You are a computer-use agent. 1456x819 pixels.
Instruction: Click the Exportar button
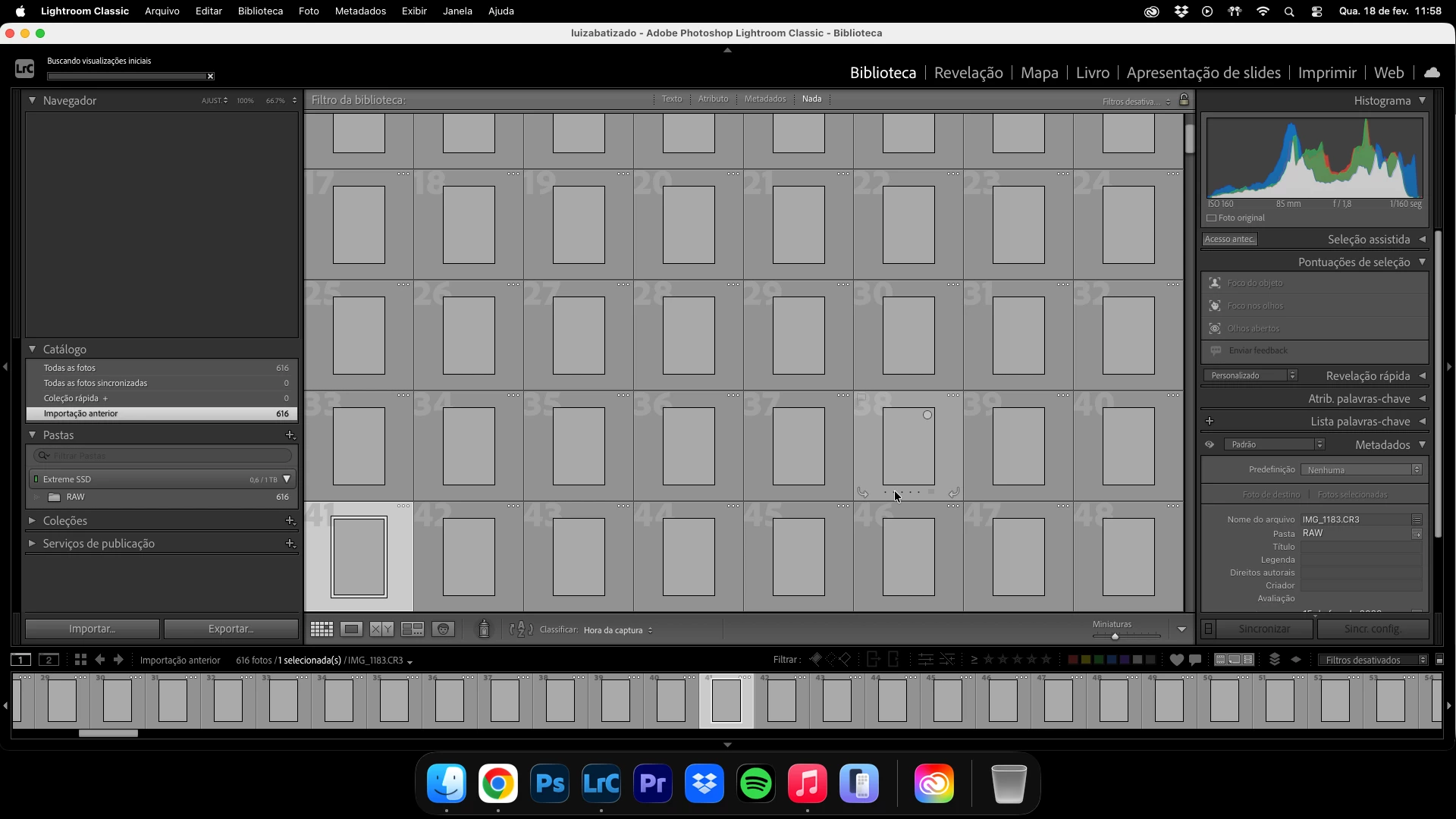231,629
